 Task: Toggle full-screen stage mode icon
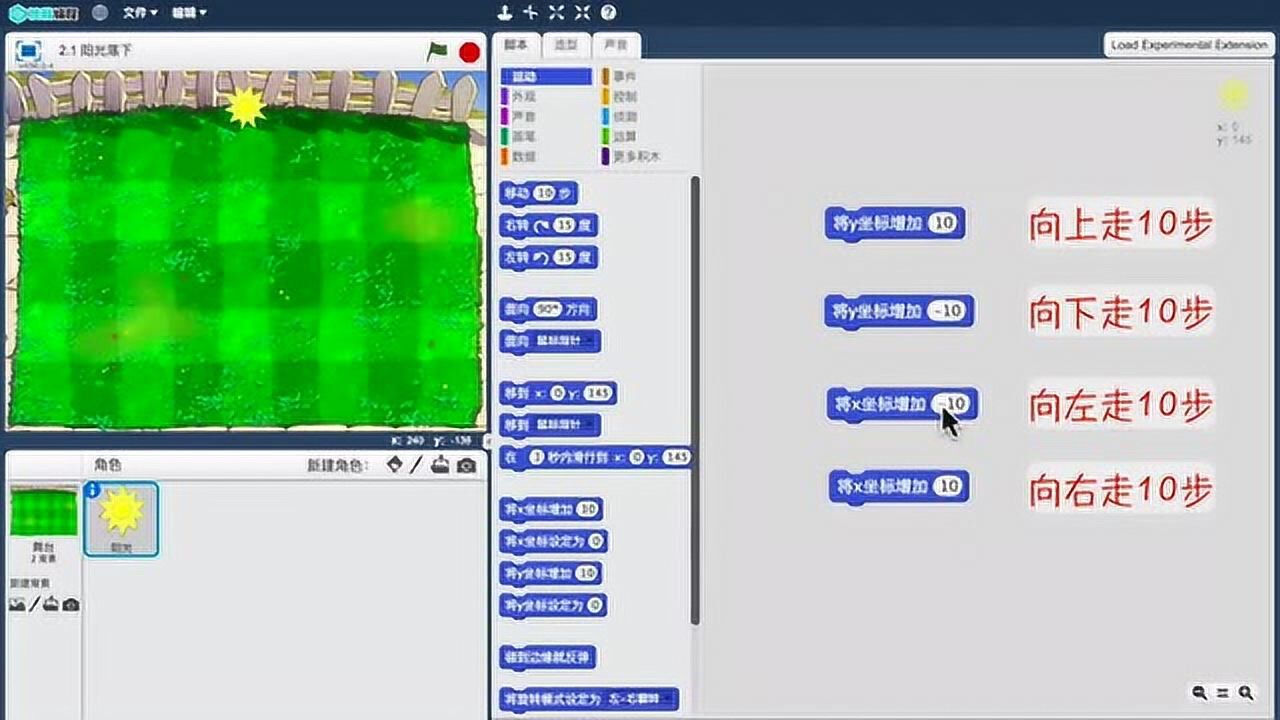point(28,50)
